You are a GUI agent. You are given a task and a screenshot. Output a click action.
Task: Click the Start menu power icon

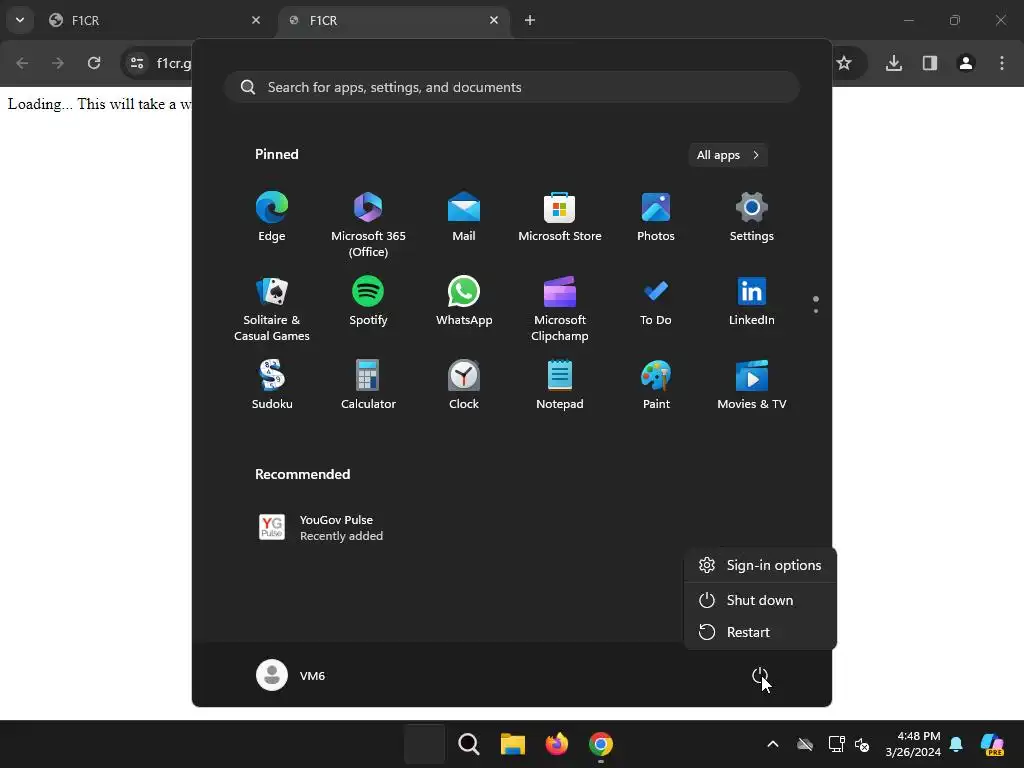click(x=760, y=675)
